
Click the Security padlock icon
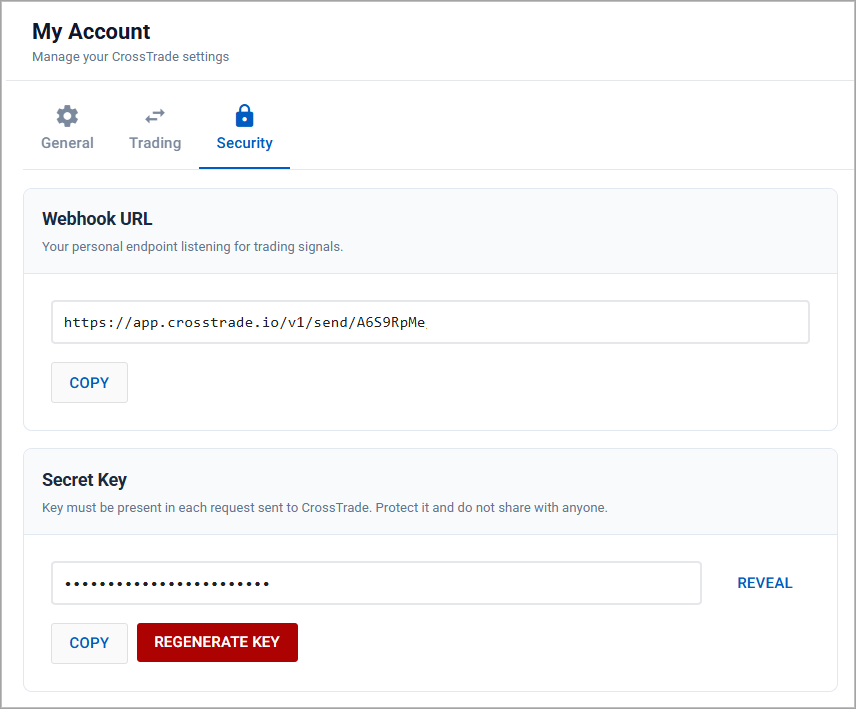[x=244, y=115]
